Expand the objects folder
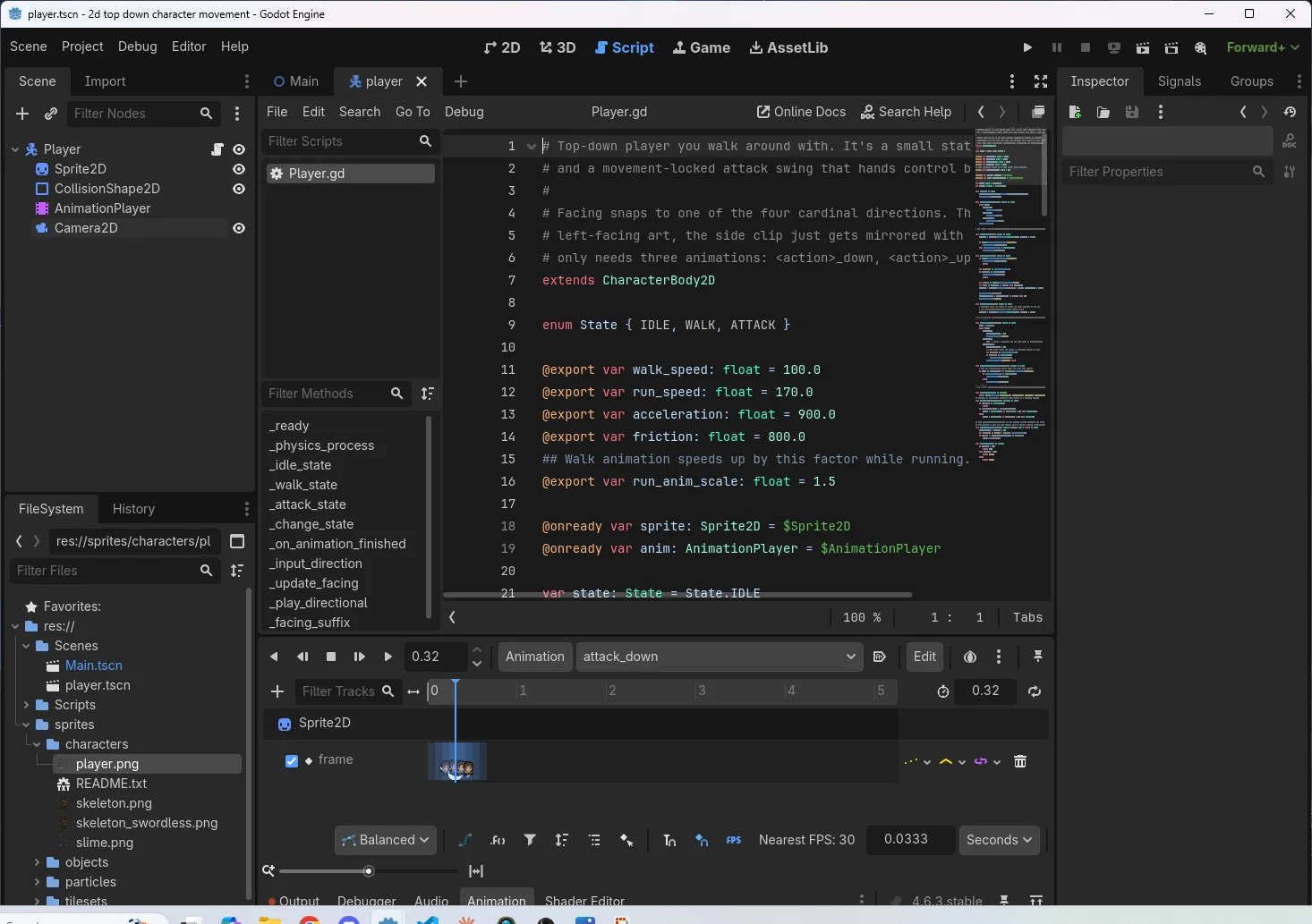This screenshot has height=924, width=1312. pyautogui.click(x=37, y=862)
